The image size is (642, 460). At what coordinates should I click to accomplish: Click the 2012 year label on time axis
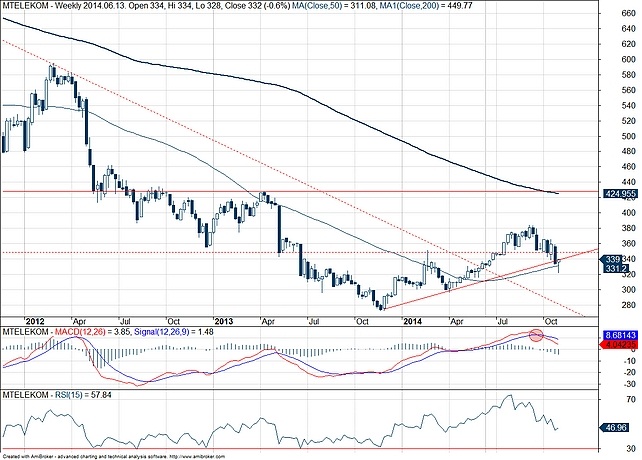pyautogui.click(x=35, y=322)
